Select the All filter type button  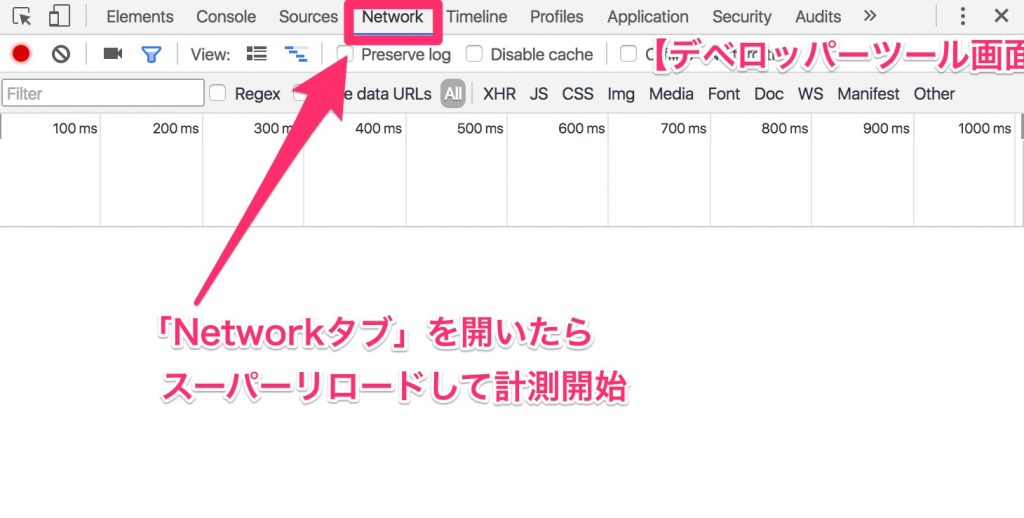pyautogui.click(x=454, y=93)
